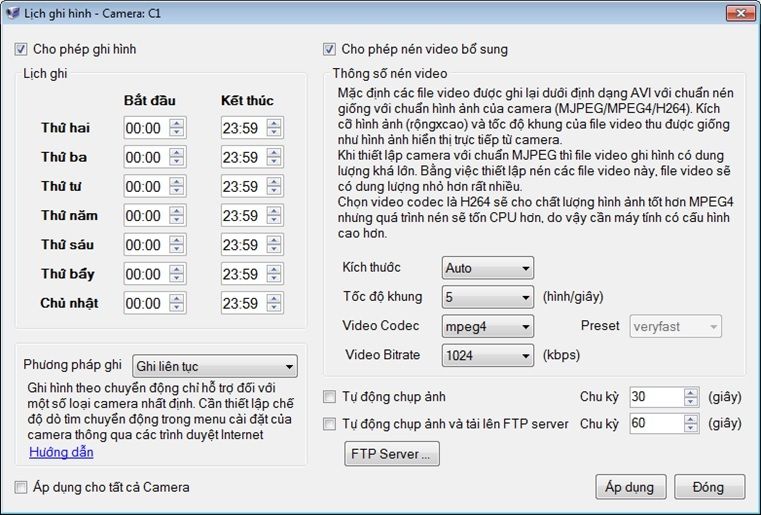Check Áp dụng cho tất cả Camera
The image size is (761, 515).
[21, 487]
